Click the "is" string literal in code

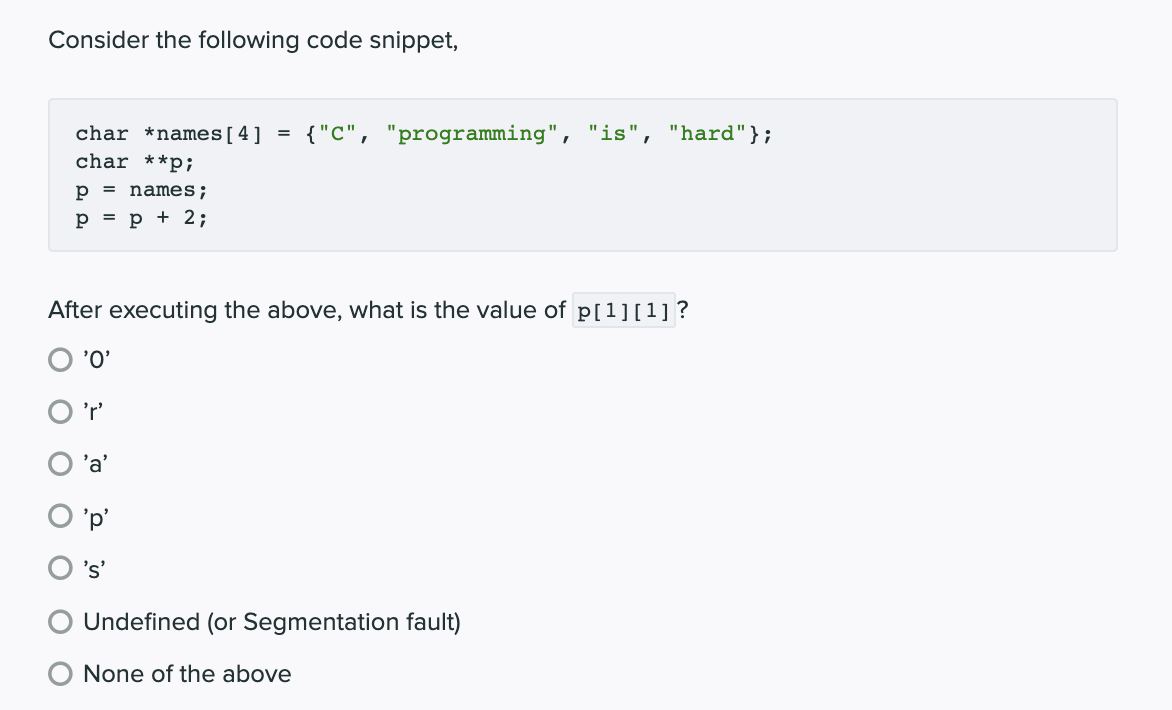tap(613, 134)
